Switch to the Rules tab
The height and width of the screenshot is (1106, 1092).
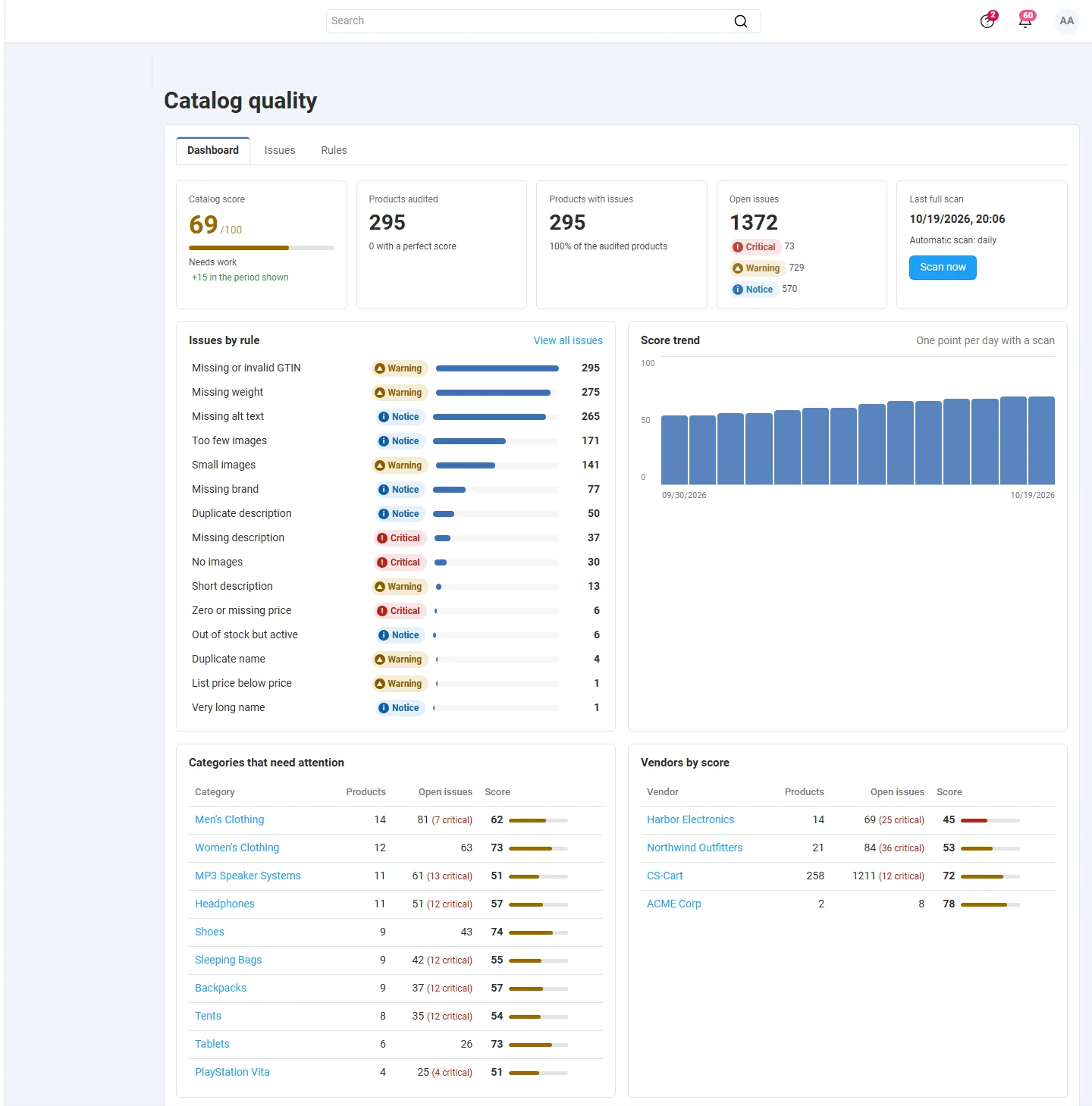click(x=334, y=151)
